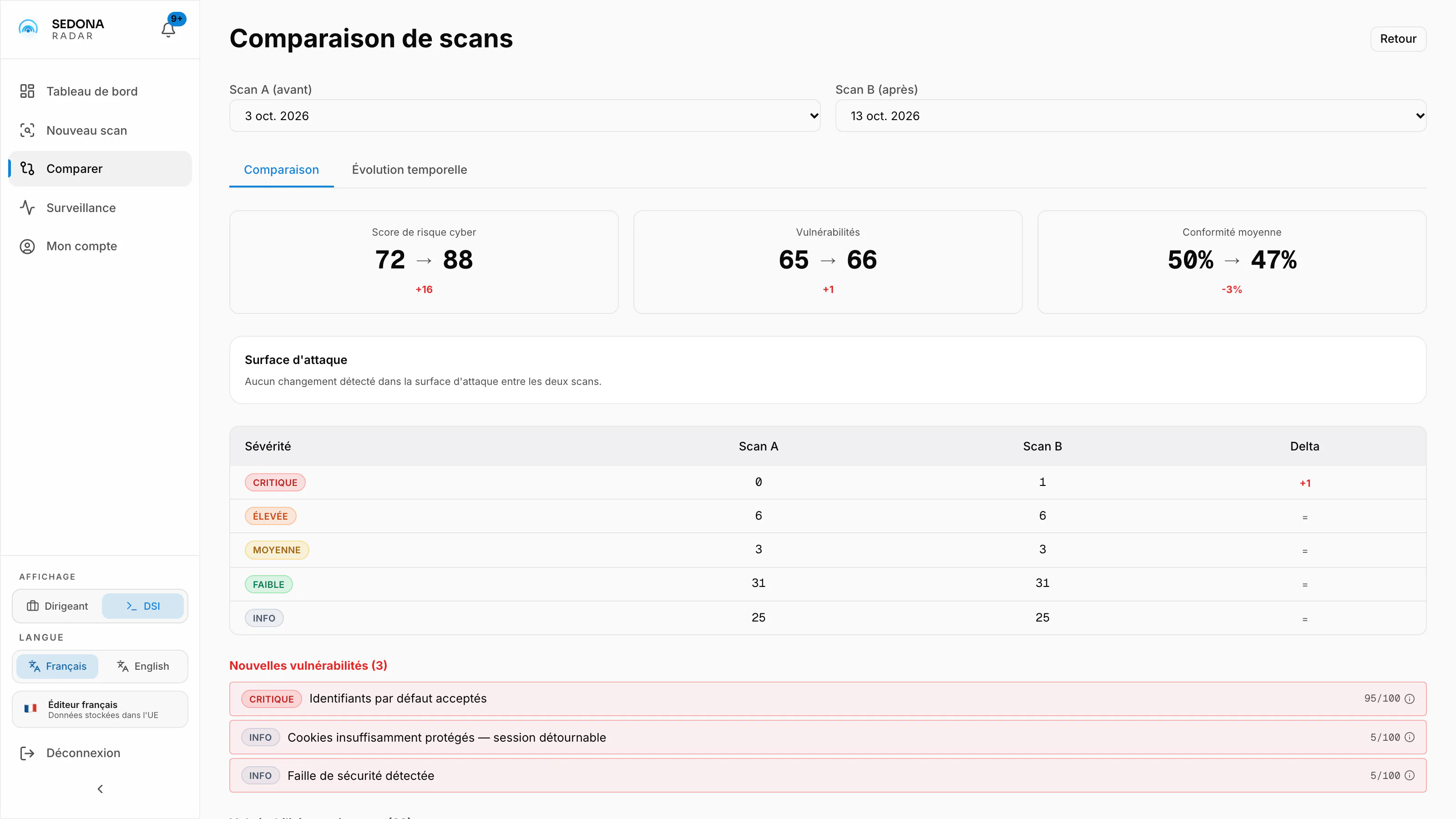Click the Score de risque cyber card

point(424,262)
